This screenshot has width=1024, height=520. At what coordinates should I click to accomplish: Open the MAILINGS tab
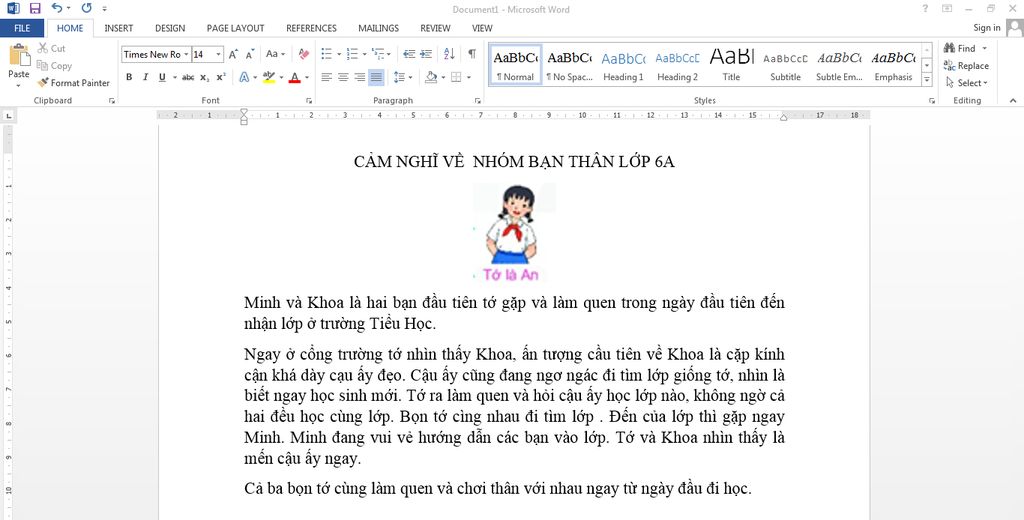[x=378, y=28]
